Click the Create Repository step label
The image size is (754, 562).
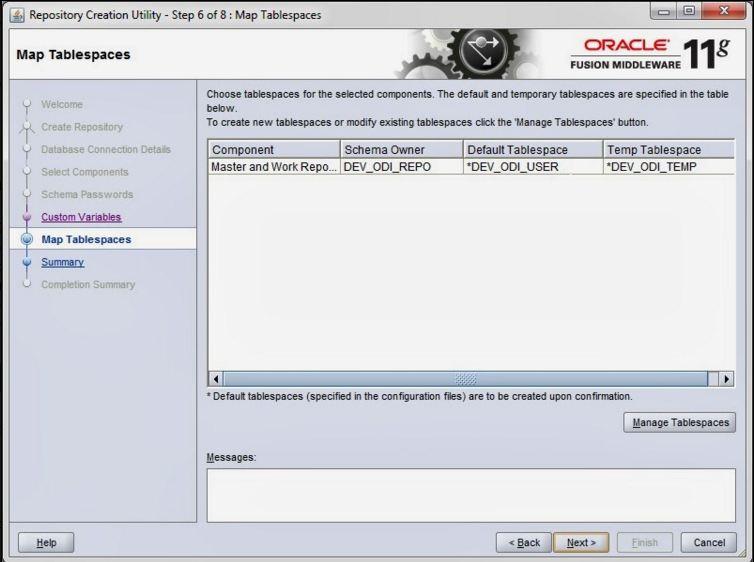tap(82, 127)
